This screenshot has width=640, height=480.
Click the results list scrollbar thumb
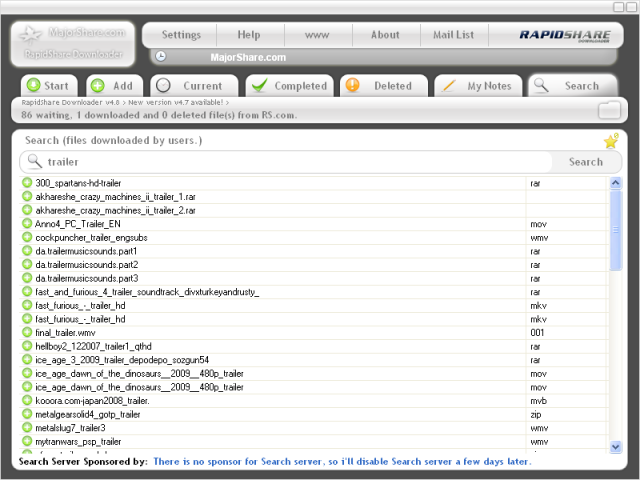(616, 230)
